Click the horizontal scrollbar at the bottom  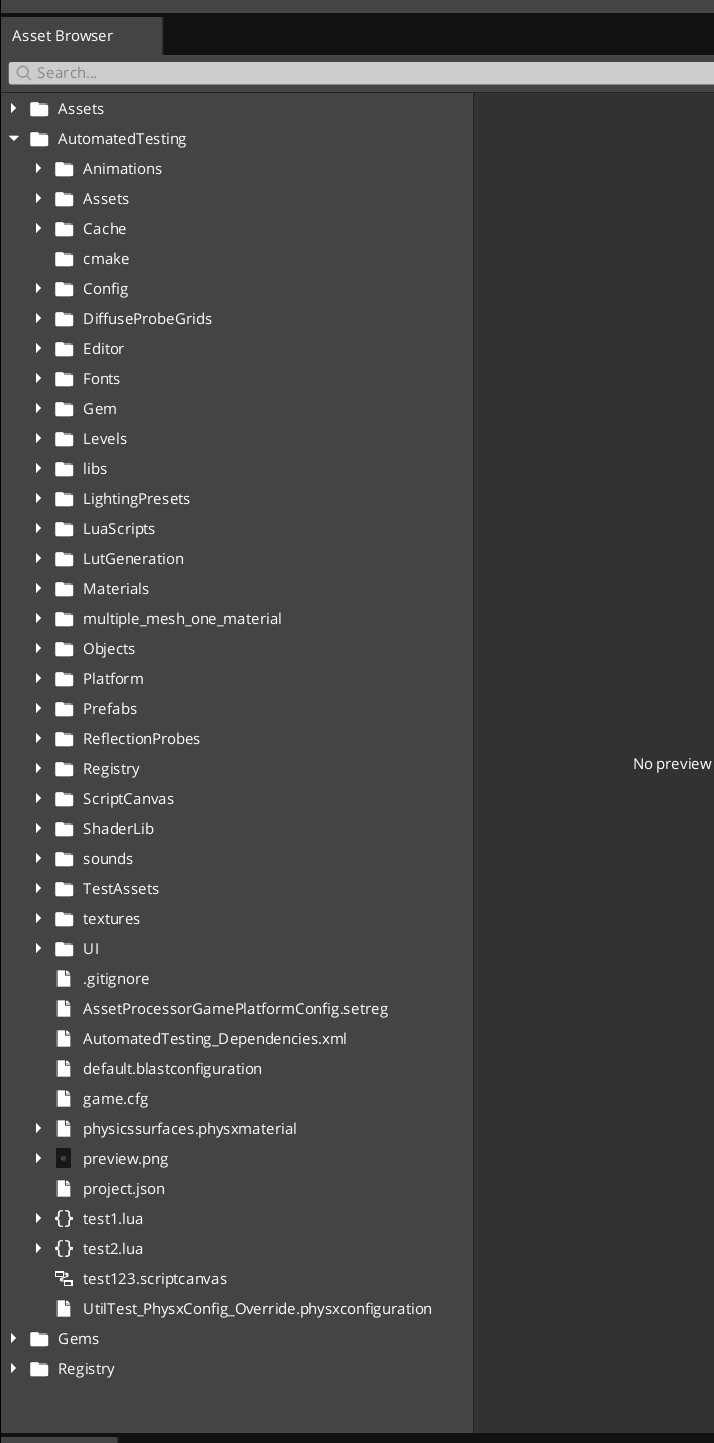[x=60, y=1437]
